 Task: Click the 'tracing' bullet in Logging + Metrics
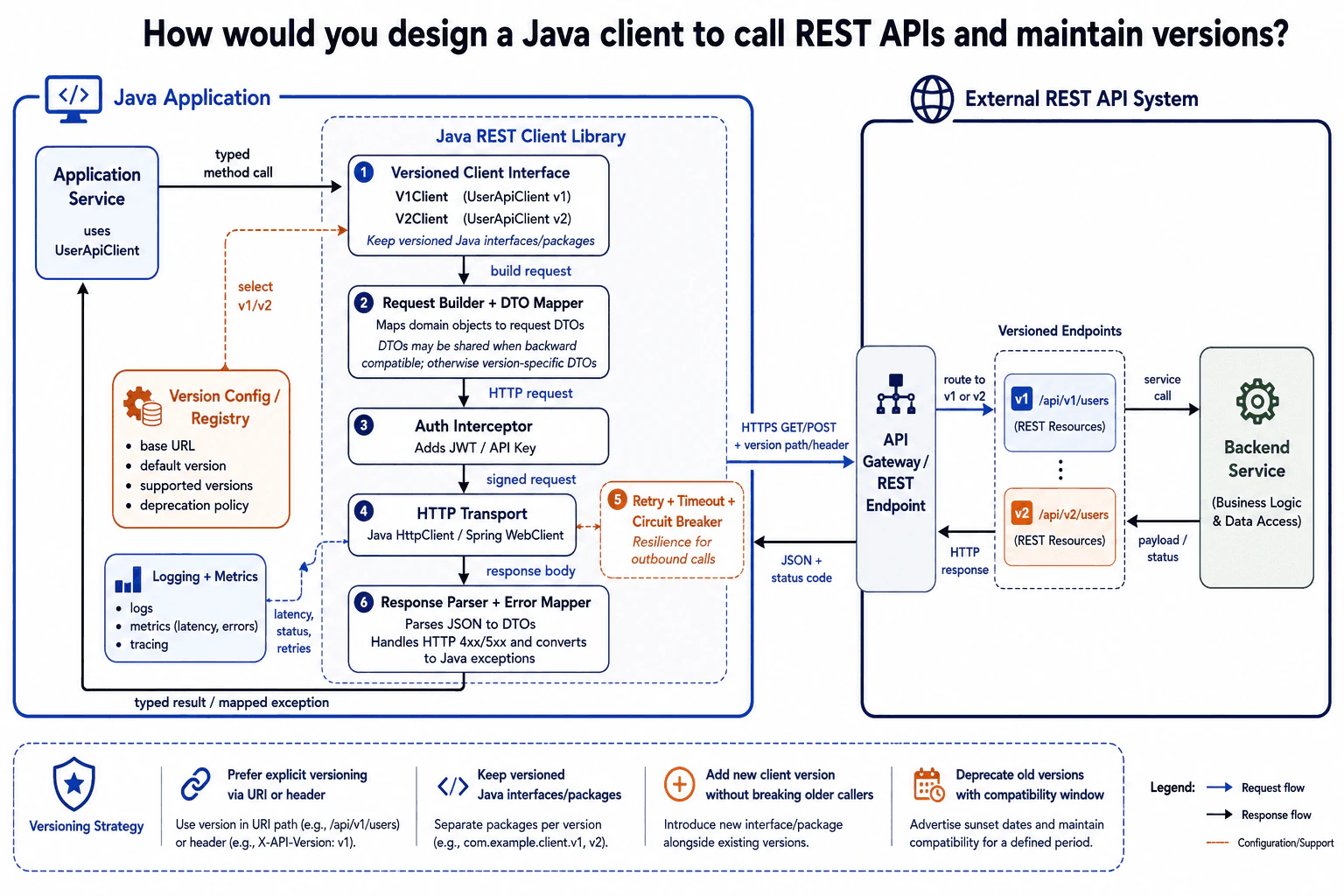coord(148,645)
